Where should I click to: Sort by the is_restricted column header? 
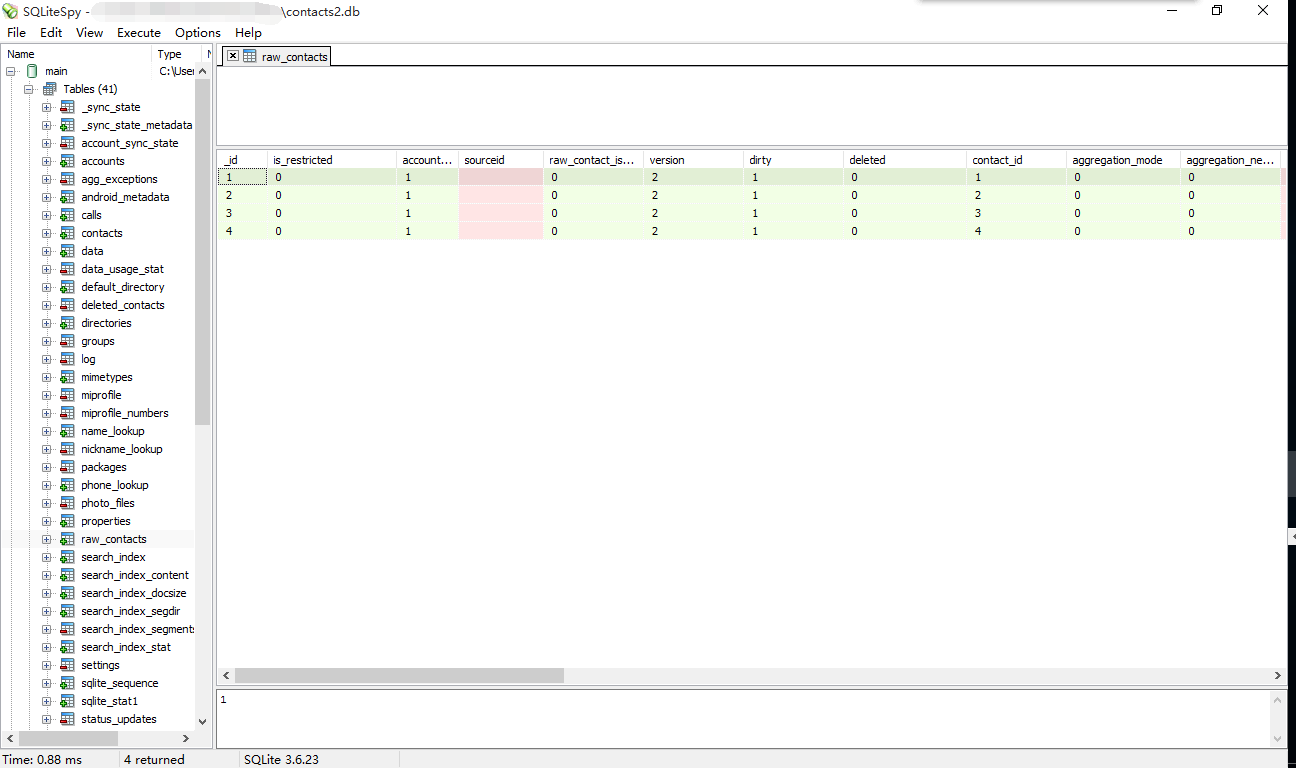332,160
